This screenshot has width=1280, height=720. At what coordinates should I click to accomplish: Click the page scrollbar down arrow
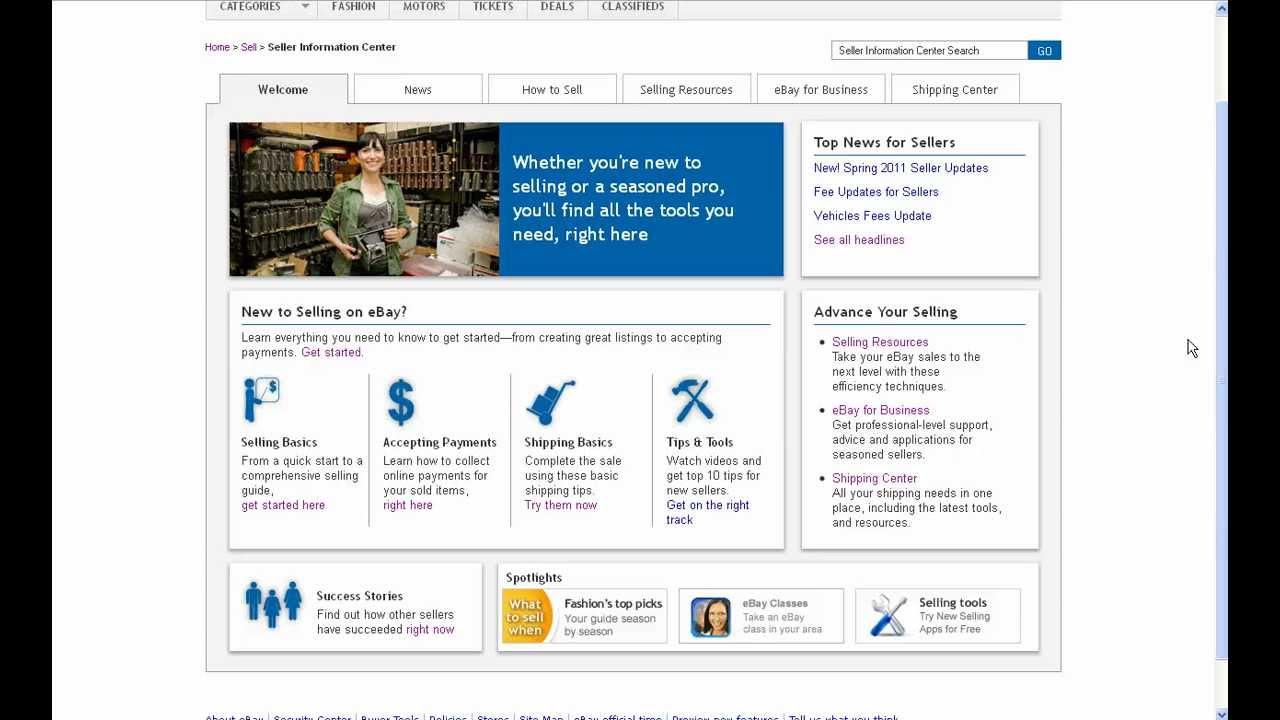[1221, 713]
